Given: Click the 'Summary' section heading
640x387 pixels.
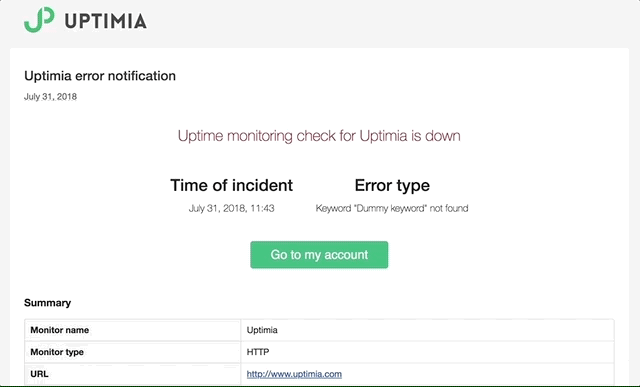Looking at the screenshot, I should point(47,303).
